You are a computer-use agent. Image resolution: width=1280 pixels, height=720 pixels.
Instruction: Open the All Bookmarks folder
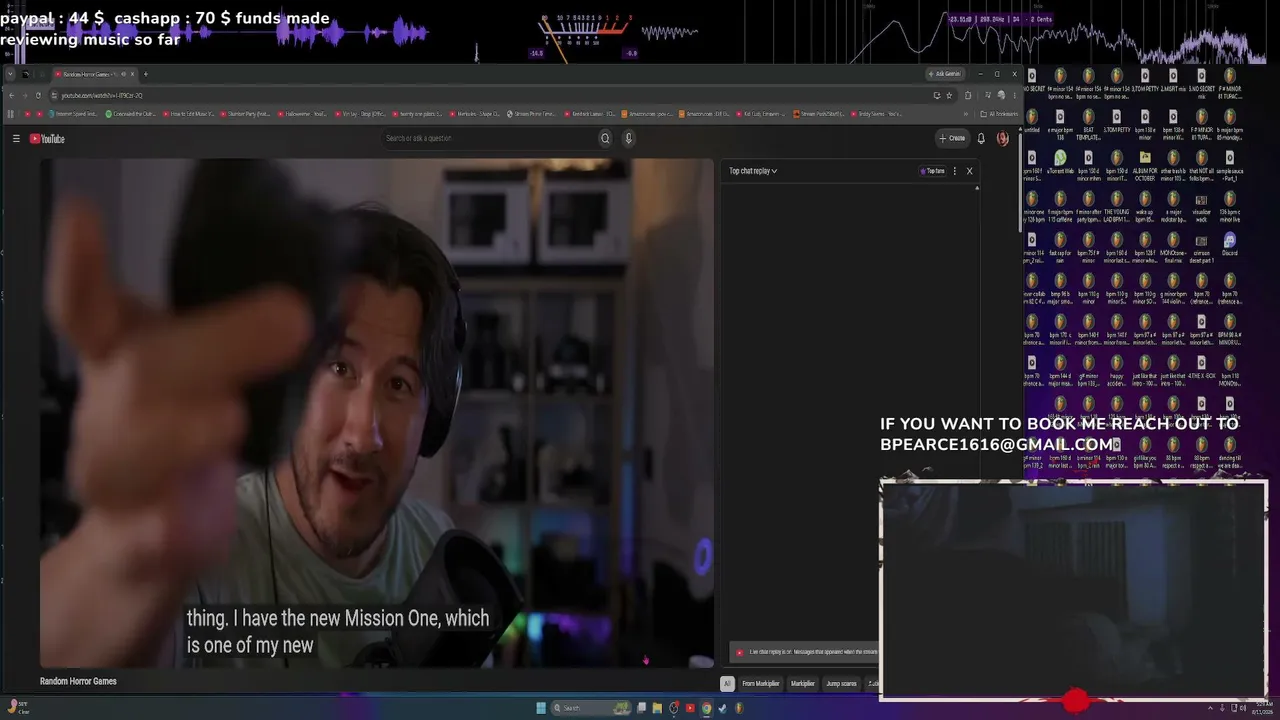[999, 114]
